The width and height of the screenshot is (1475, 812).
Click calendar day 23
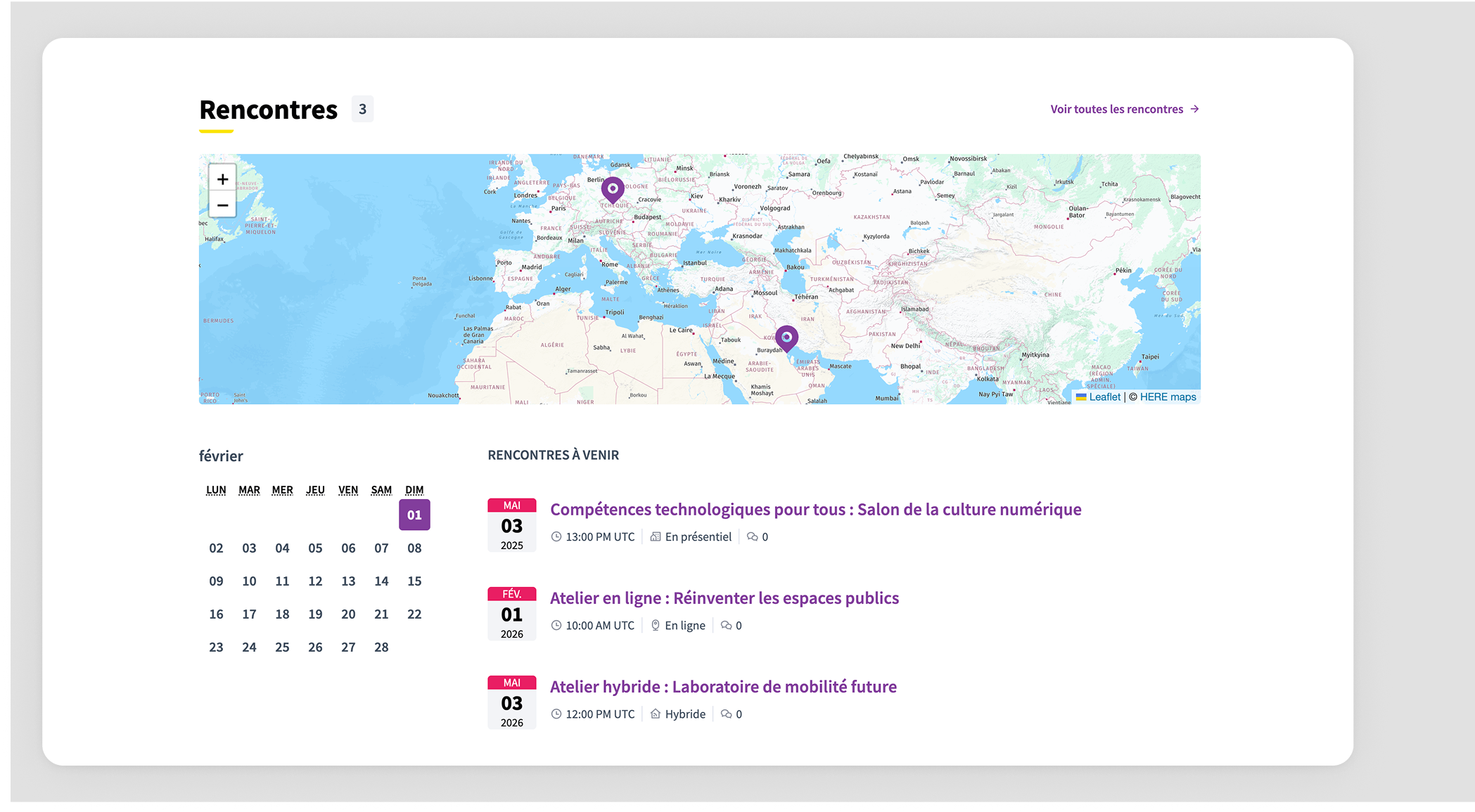pyautogui.click(x=216, y=647)
